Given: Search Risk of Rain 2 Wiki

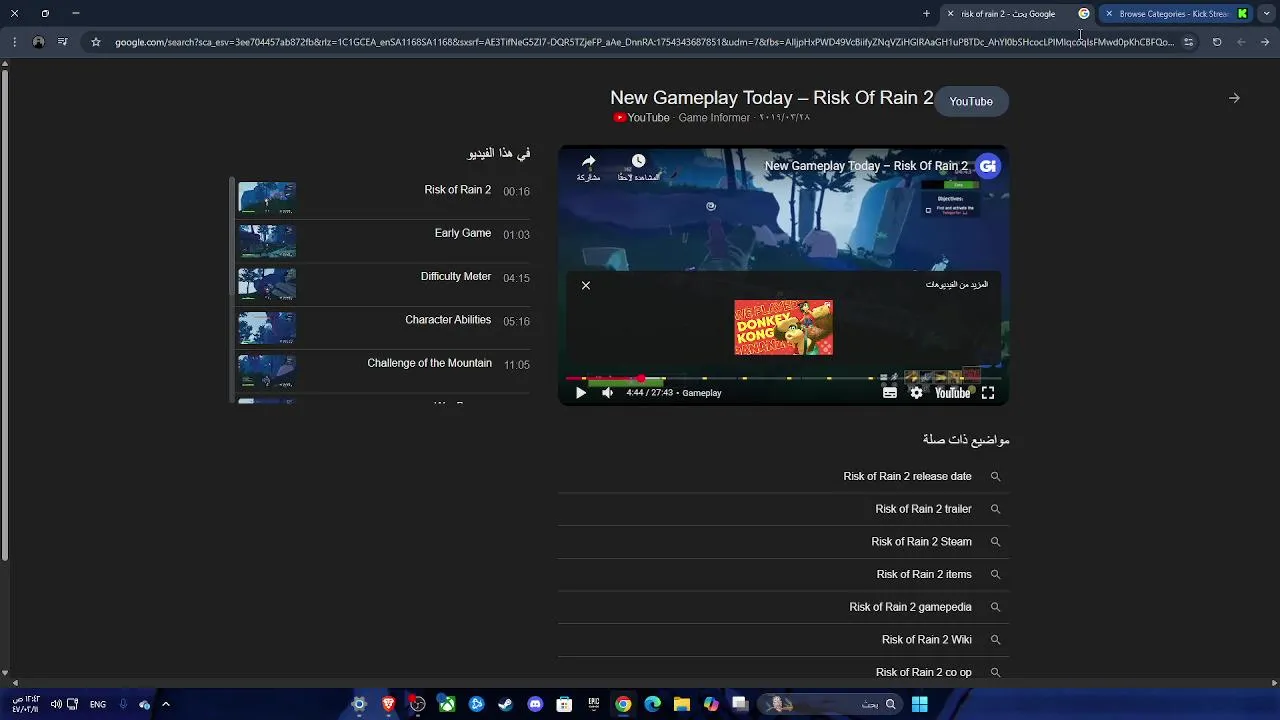Looking at the screenshot, I should tap(784, 640).
